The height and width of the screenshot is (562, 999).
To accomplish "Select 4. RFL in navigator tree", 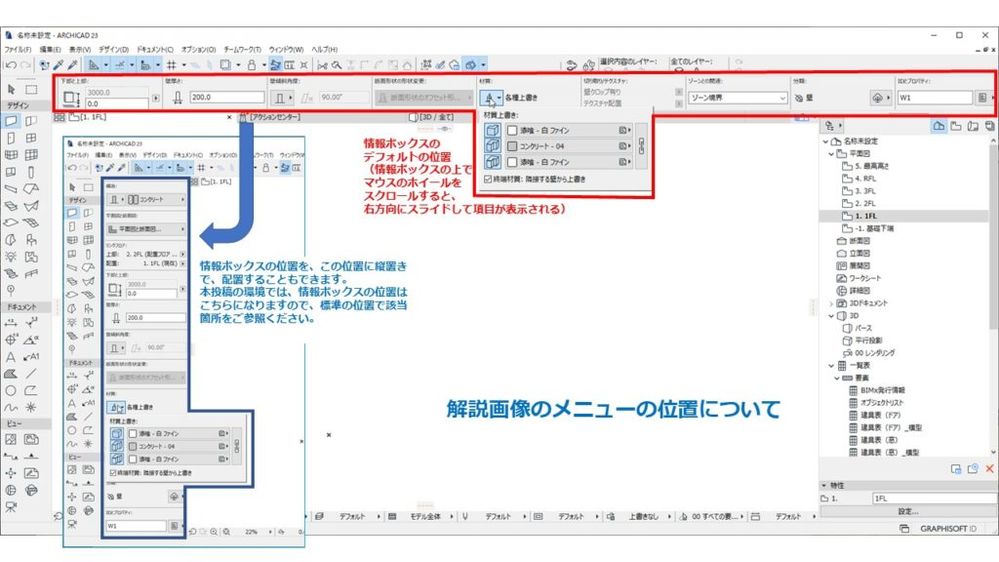I will pyautogui.click(x=865, y=178).
